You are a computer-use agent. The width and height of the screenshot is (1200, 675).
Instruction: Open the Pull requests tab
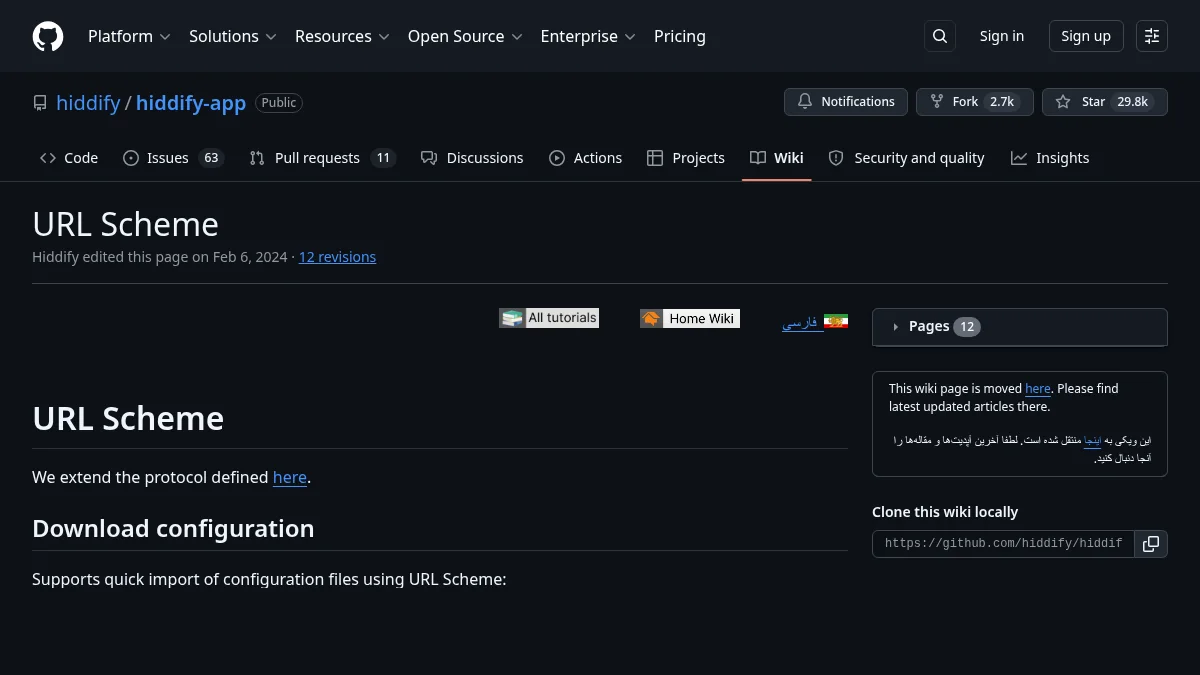point(323,158)
